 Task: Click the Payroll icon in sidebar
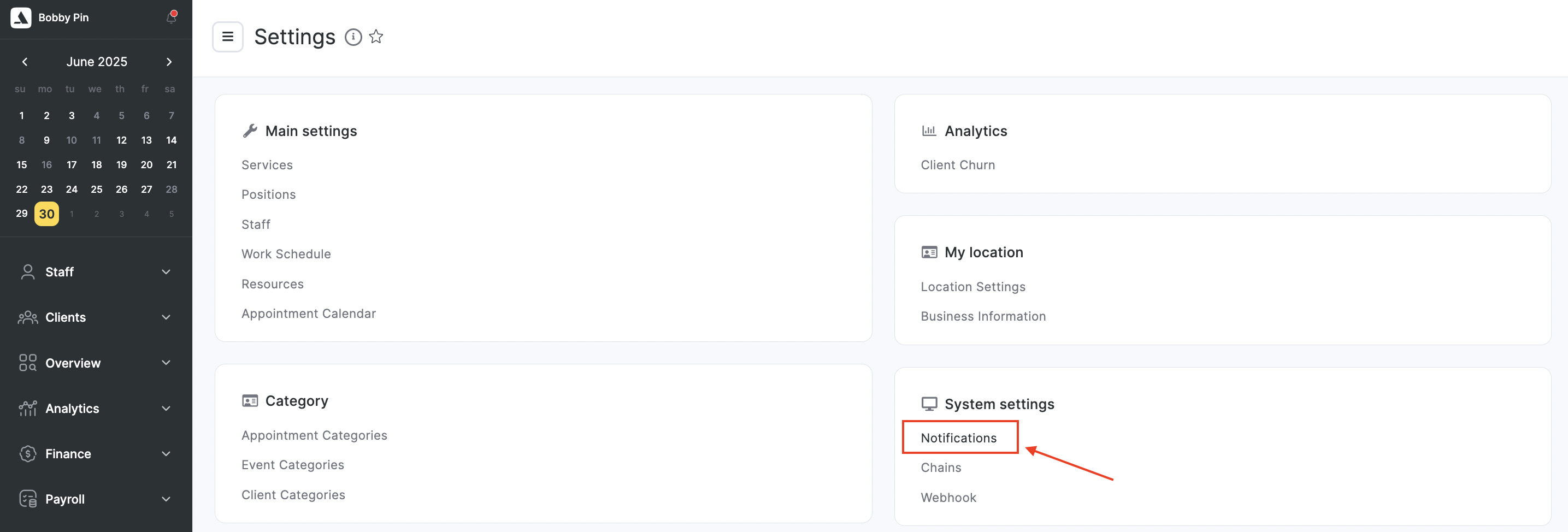tap(27, 499)
